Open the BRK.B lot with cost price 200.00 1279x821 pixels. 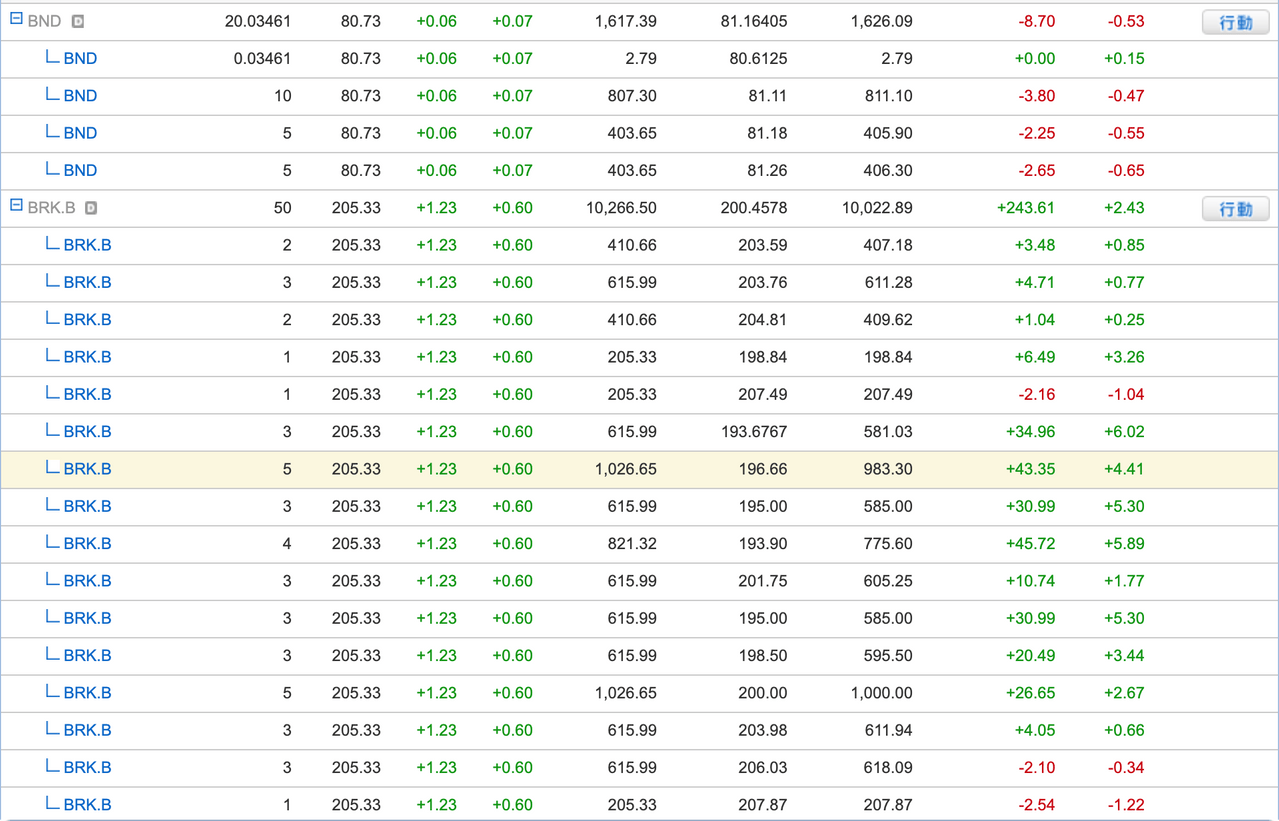click(87, 693)
